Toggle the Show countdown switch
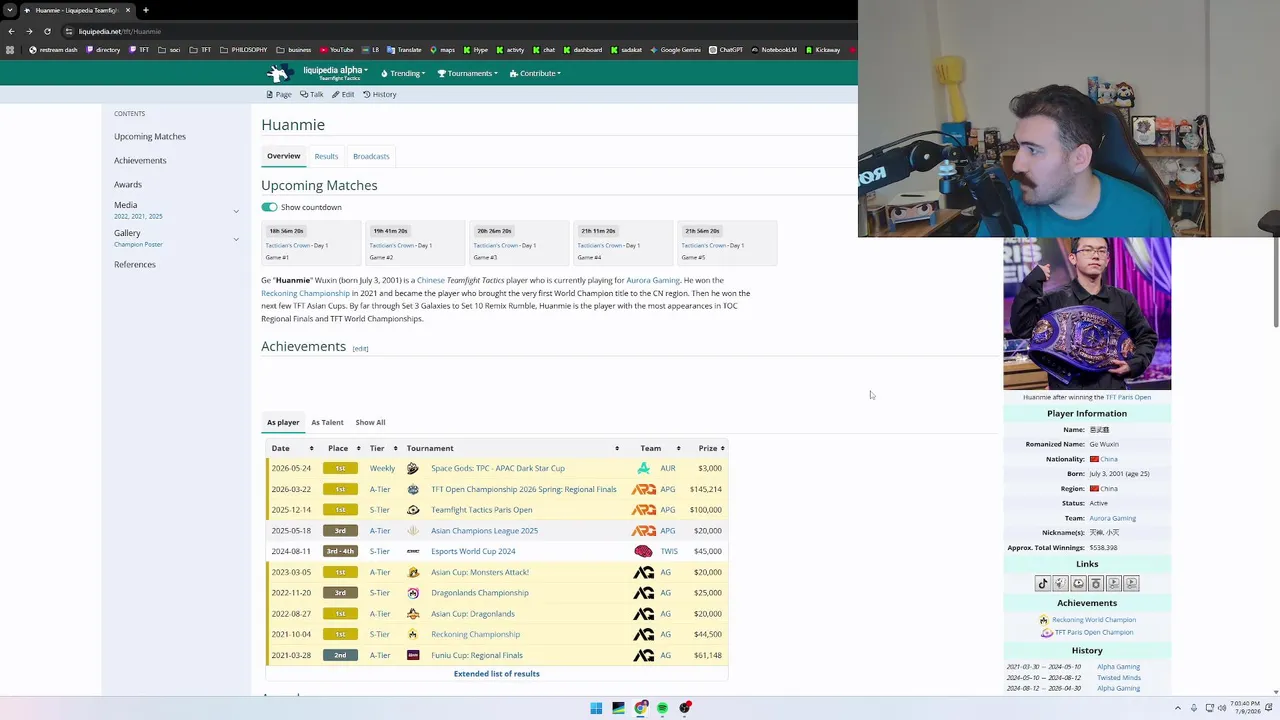This screenshot has width=1280, height=720. pyautogui.click(x=269, y=207)
